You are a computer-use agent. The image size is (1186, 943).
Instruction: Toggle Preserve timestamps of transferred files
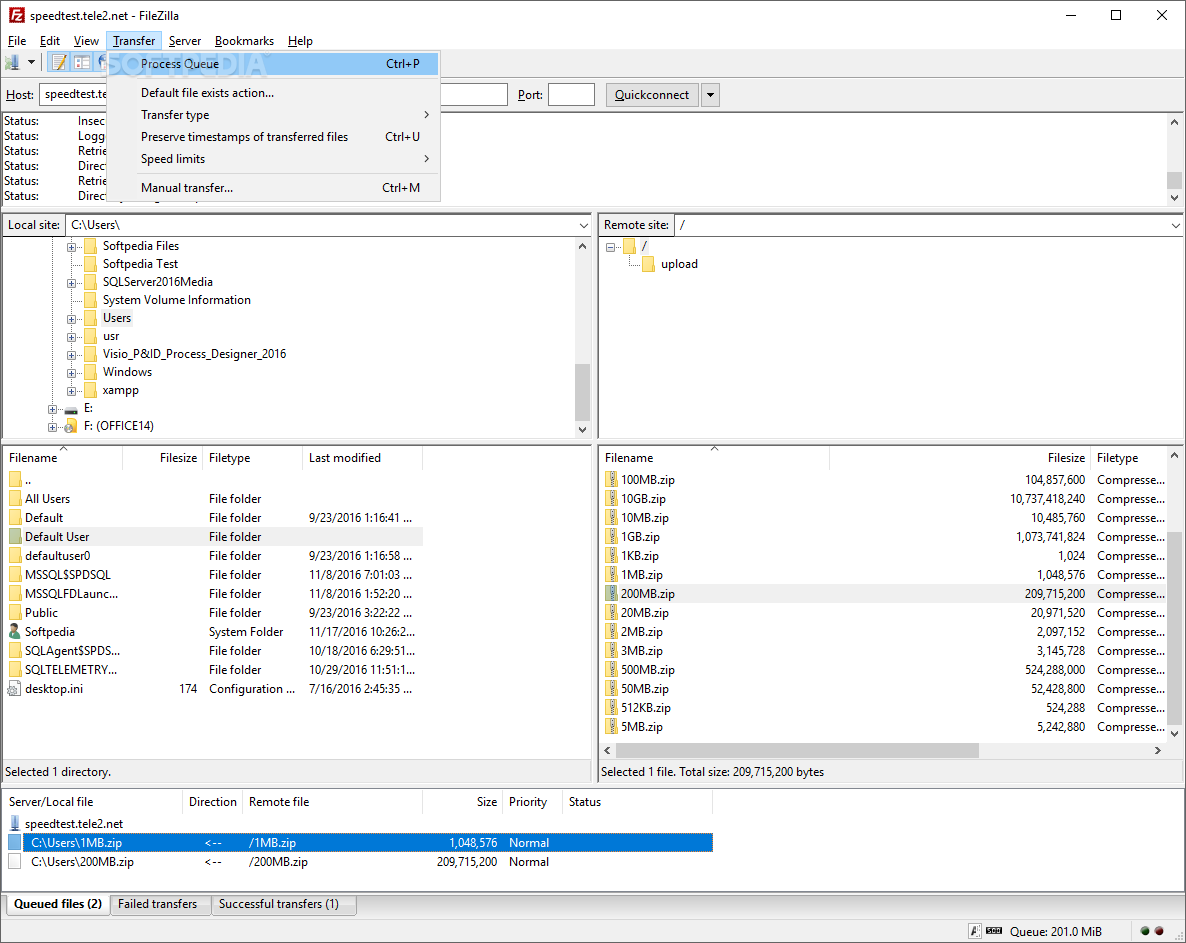pos(273,137)
